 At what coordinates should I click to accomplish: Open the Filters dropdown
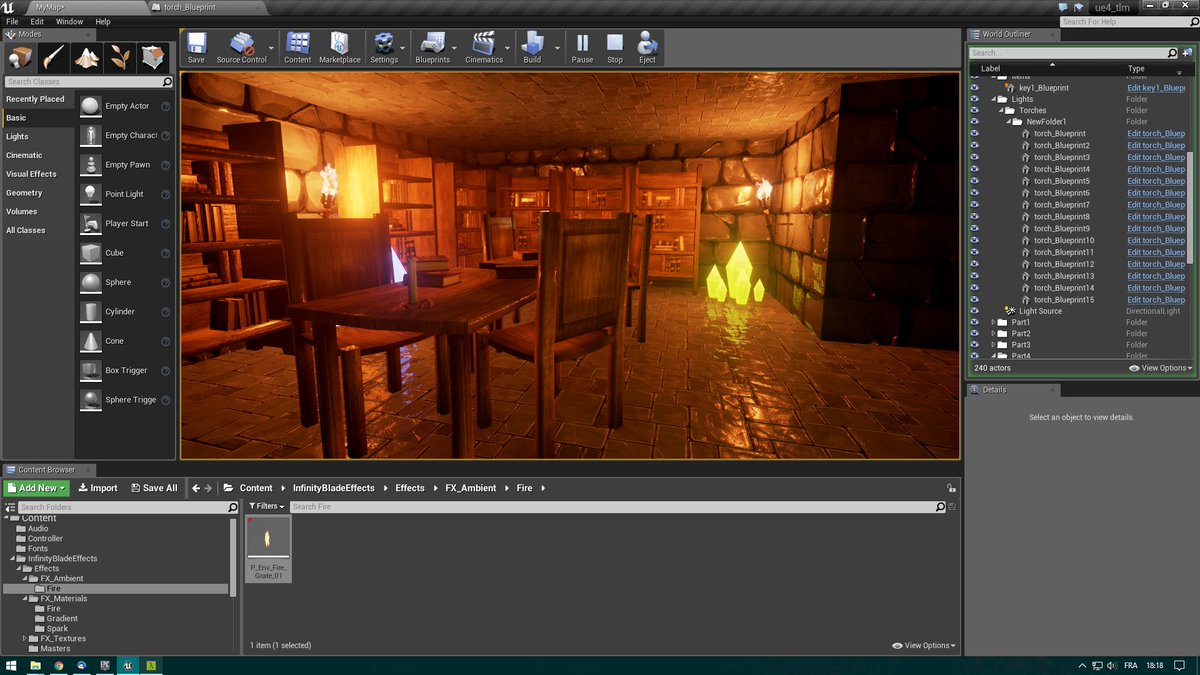click(x=267, y=507)
